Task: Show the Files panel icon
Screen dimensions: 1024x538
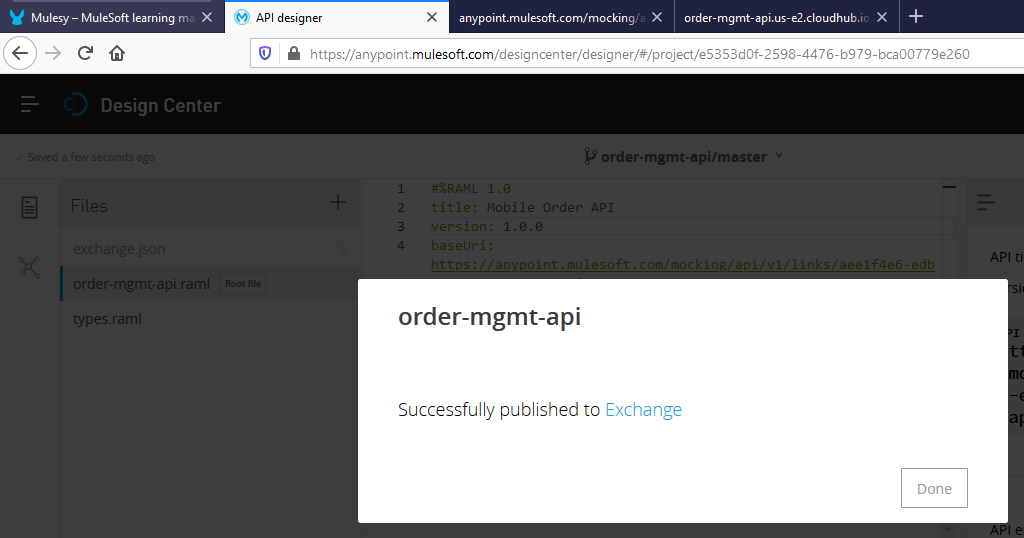Action: (x=29, y=208)
